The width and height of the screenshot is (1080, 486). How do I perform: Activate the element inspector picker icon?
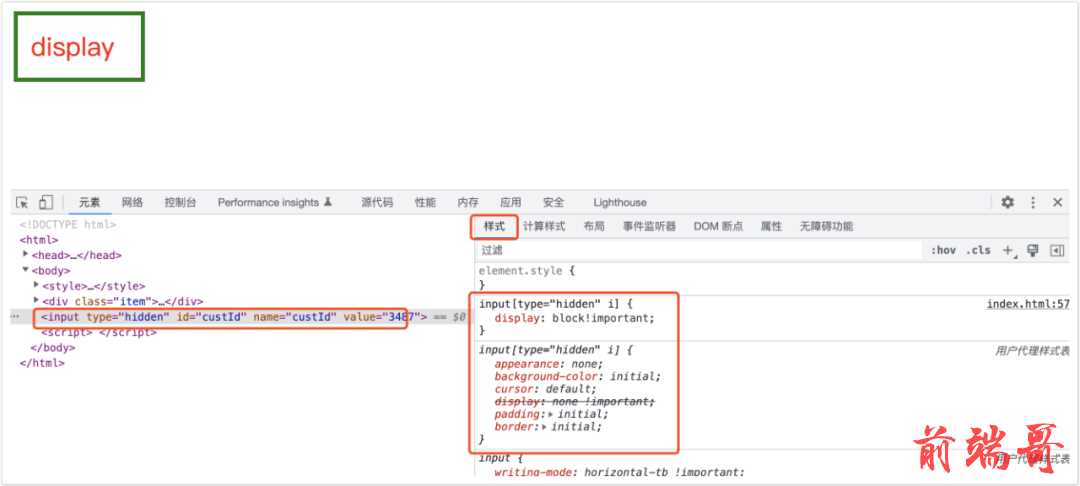pos(23,202)
